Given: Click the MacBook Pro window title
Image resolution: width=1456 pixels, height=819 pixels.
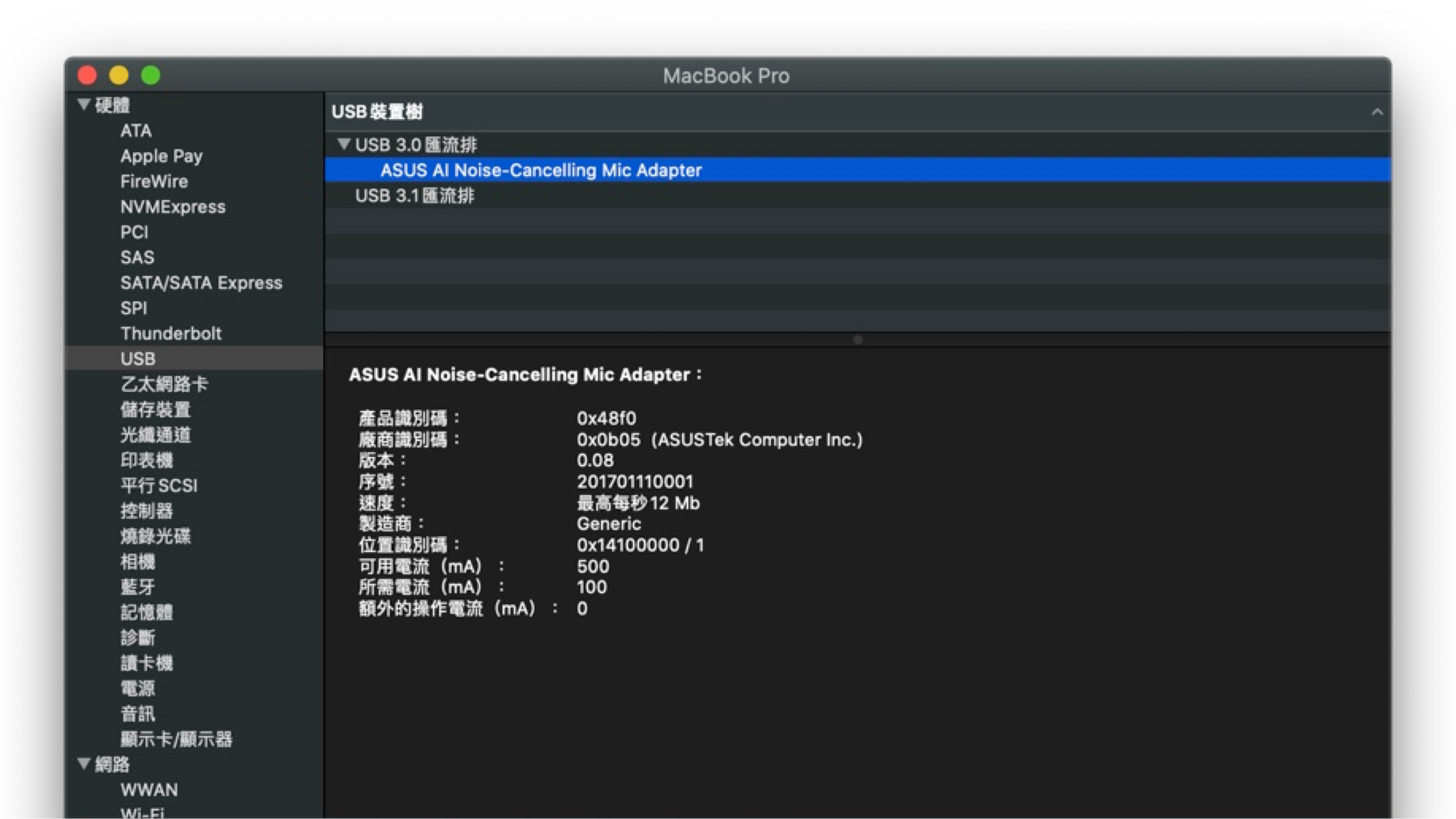Looking at the screenshot, I should 726,76.
